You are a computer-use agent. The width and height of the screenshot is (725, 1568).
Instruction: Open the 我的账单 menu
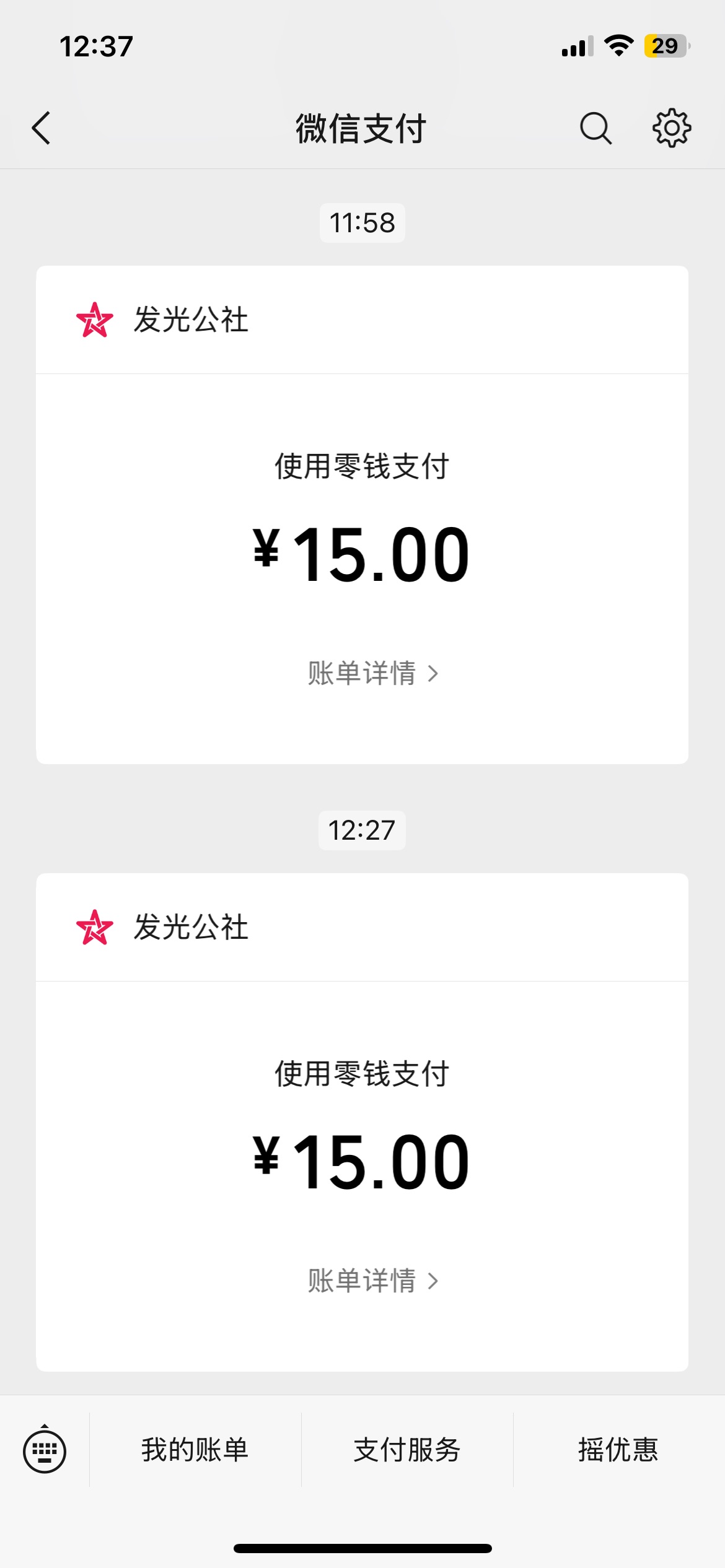pyautogui.click(x=195, y=1450)
